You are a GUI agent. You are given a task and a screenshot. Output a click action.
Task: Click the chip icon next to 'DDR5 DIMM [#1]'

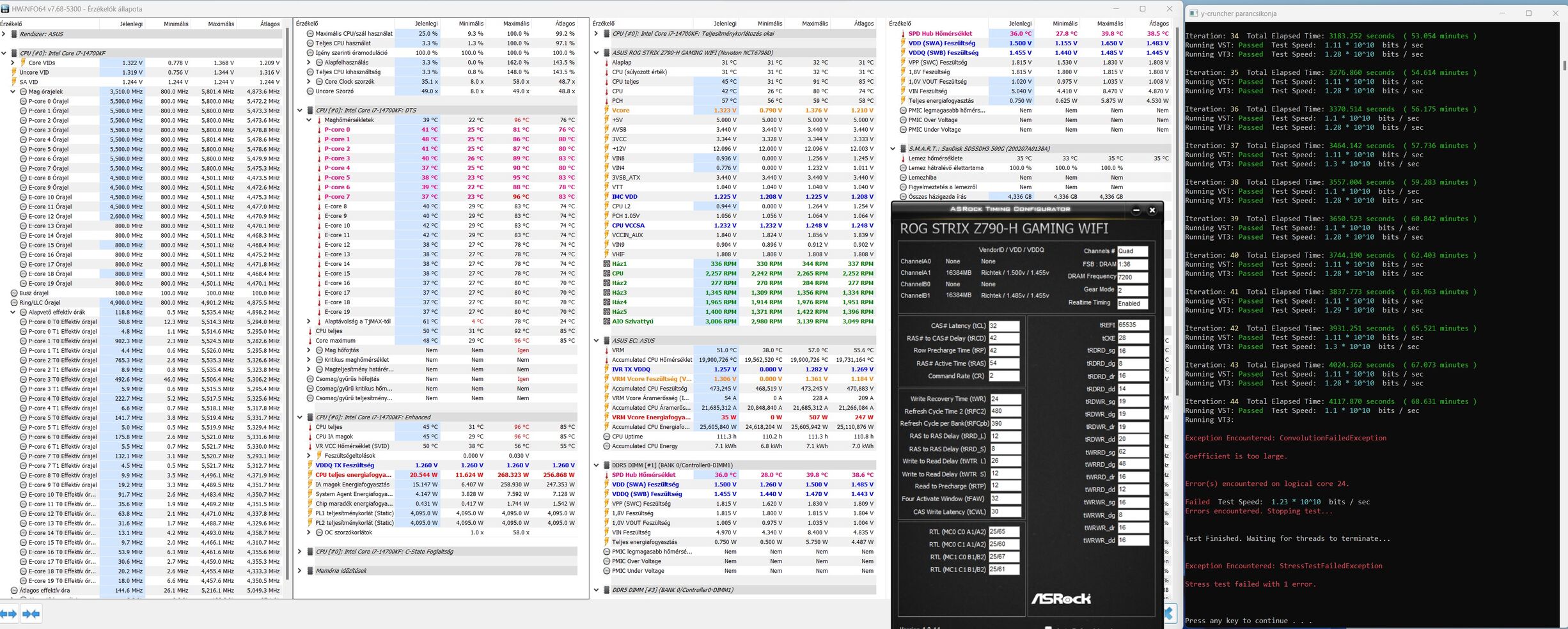coord(607,465)
